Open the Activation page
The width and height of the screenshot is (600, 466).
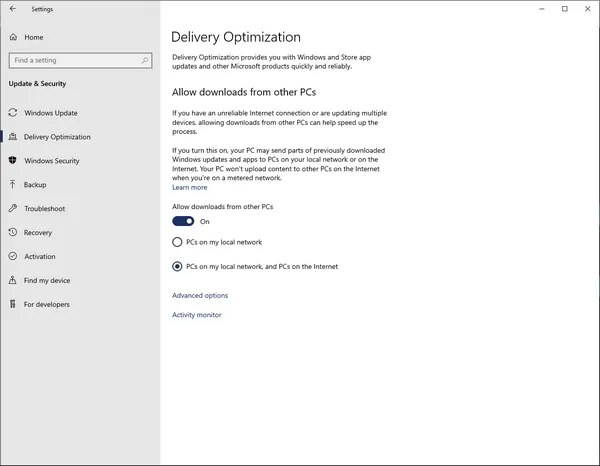tap(40, 256)
